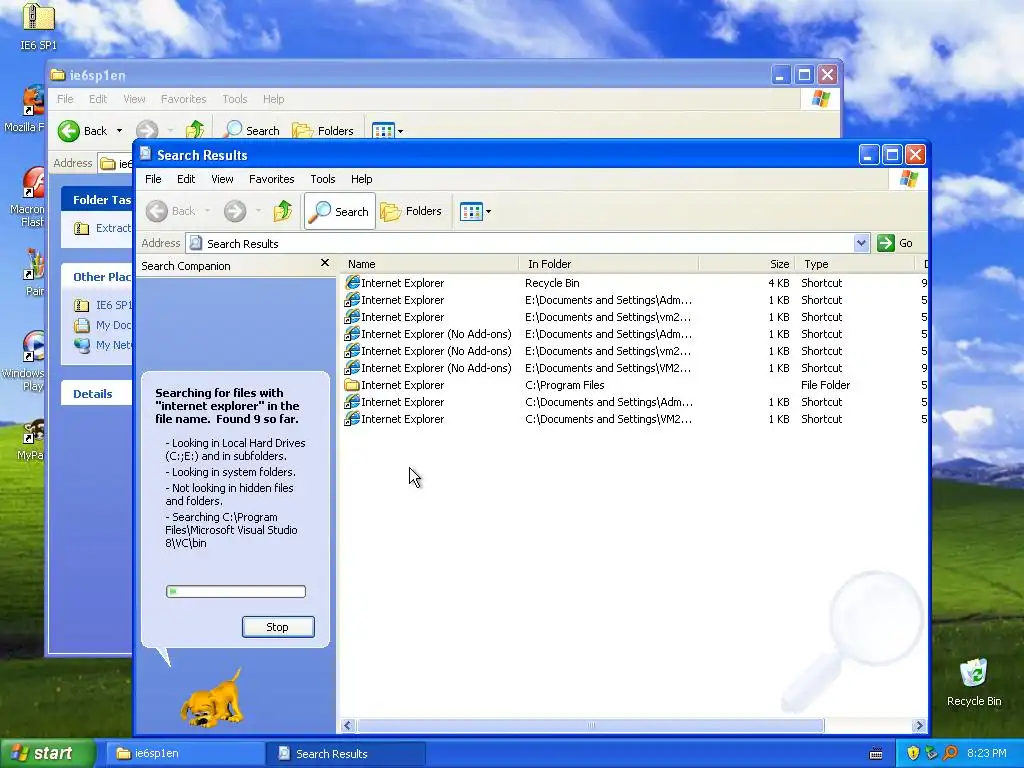Open My Network Places link icon in Other Places
This screenshot has height=768, width=1024.
click(82, 345)
